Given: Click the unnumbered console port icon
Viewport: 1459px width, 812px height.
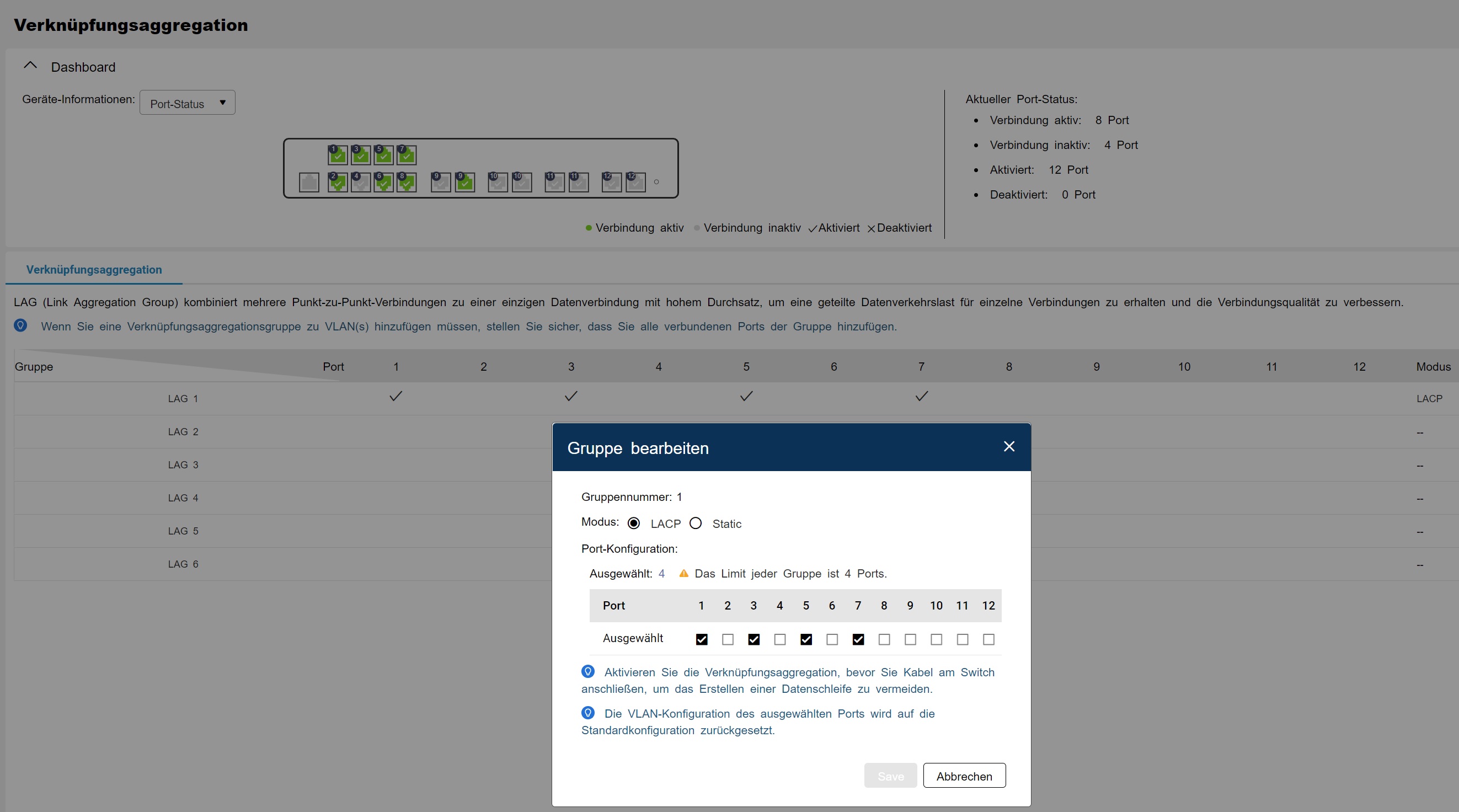Looking at the screenshot, I should tap(309, 183).
